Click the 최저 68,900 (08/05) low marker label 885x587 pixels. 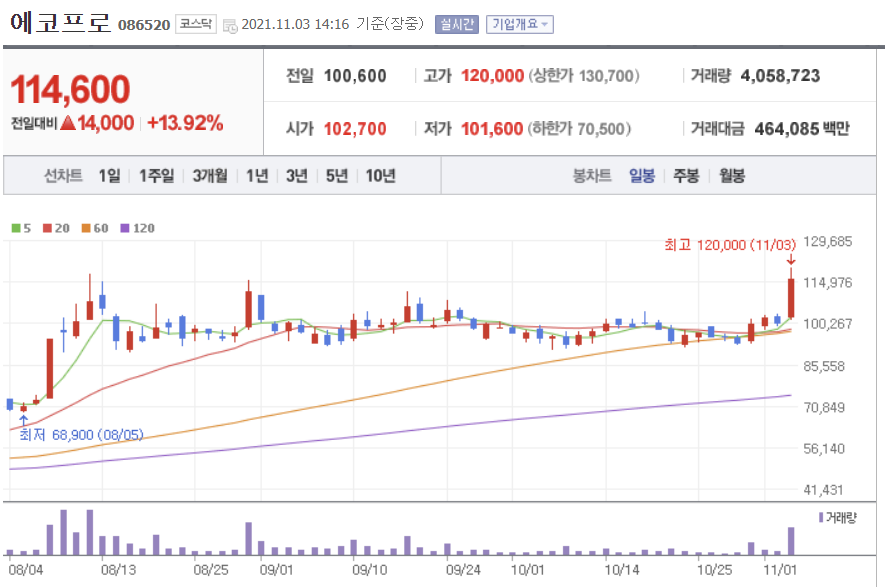click(x=81, y=435)
